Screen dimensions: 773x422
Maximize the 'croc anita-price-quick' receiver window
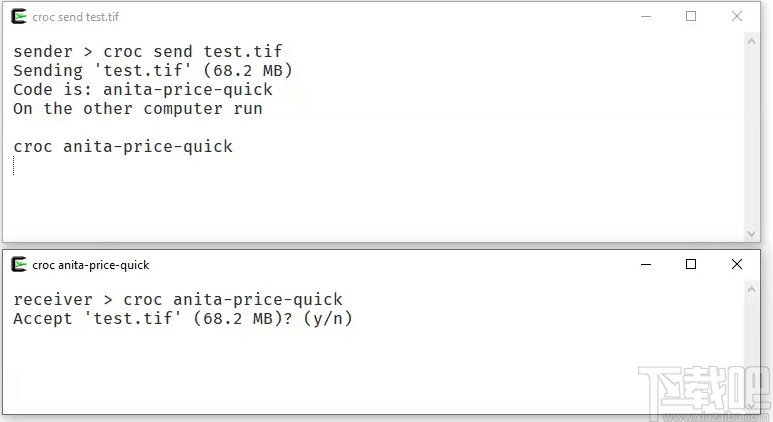691,265
